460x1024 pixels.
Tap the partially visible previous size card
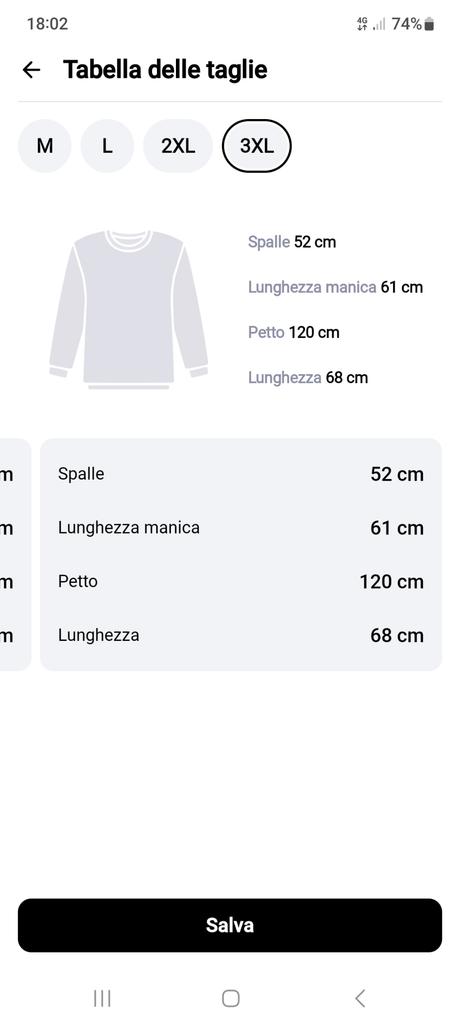[x=14, y=554]
